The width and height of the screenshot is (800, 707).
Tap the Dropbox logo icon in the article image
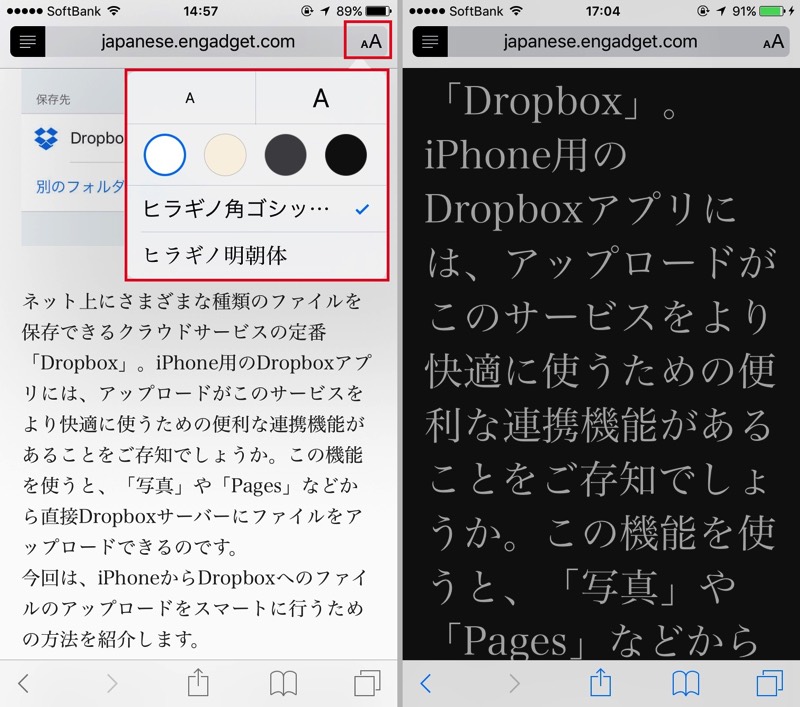click(46, 138)
